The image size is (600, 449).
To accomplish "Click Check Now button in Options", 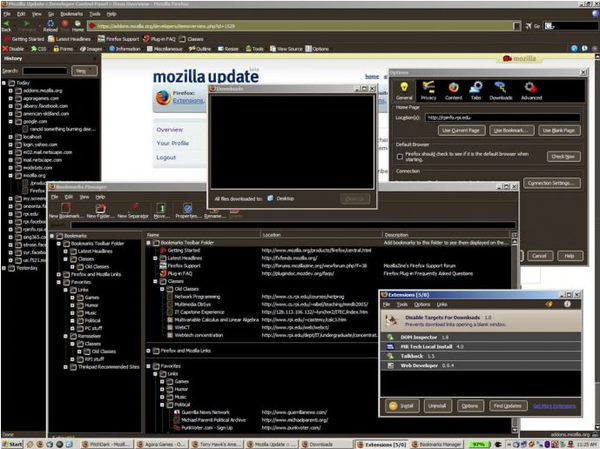I will [x=563, y=156].
